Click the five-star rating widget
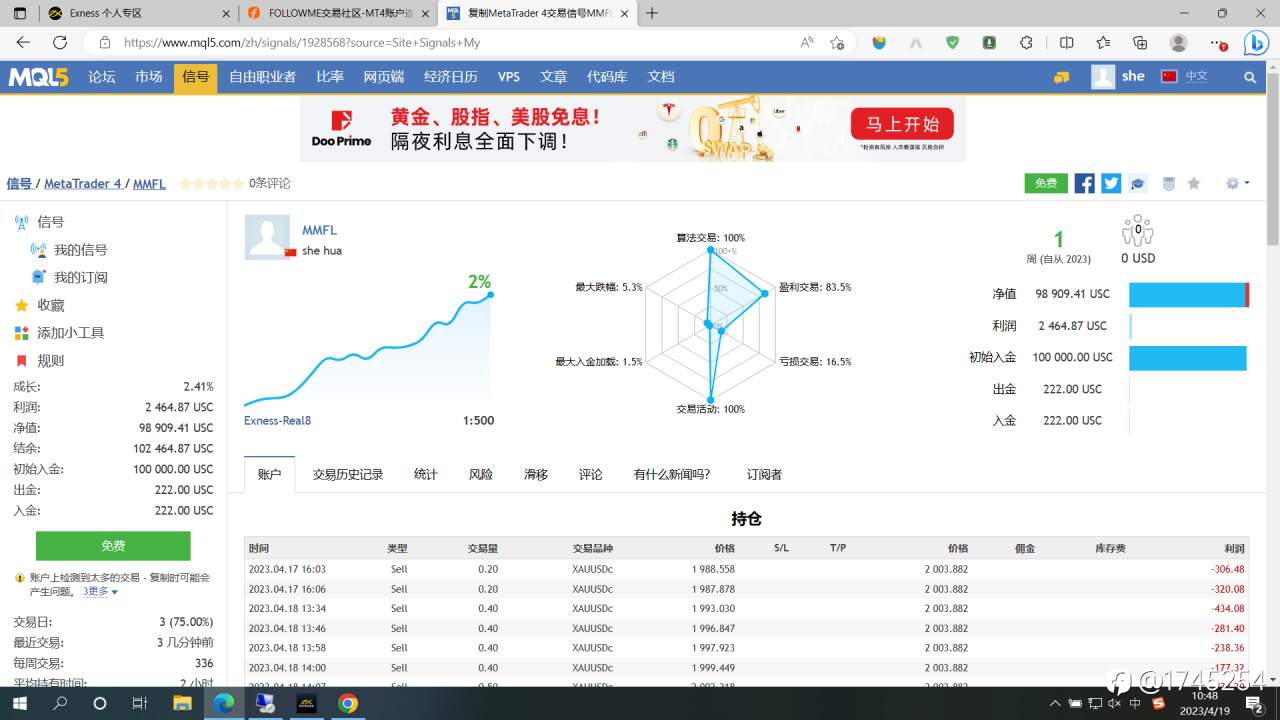The image size is (1280, 720). pyautogui.click(x=211, y=183)
